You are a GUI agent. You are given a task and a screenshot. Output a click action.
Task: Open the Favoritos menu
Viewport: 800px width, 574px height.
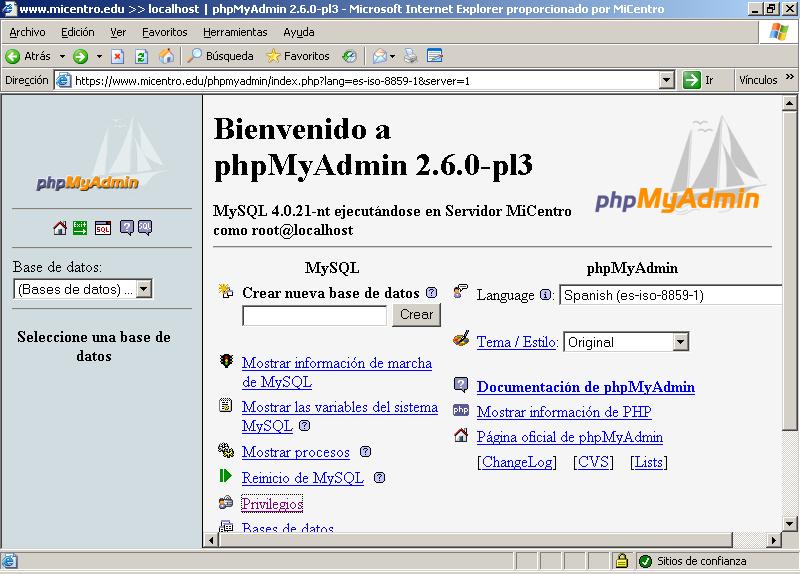pos(164,32)
